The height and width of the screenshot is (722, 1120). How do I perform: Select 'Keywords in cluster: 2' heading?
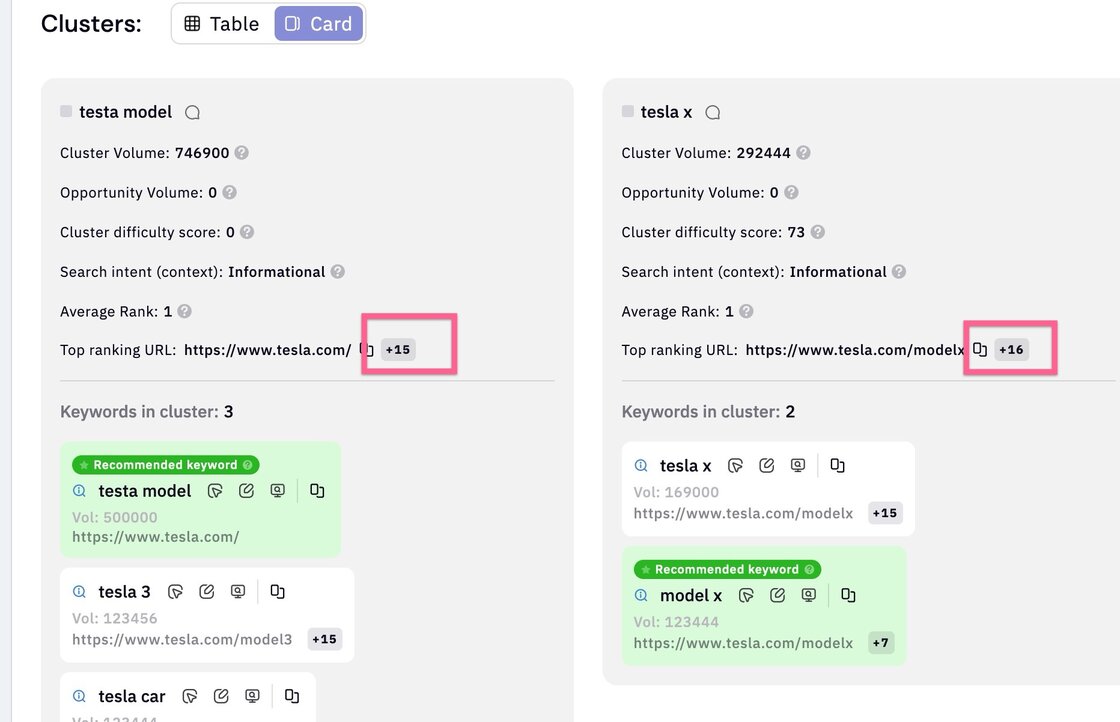click(x=708, y=412)
